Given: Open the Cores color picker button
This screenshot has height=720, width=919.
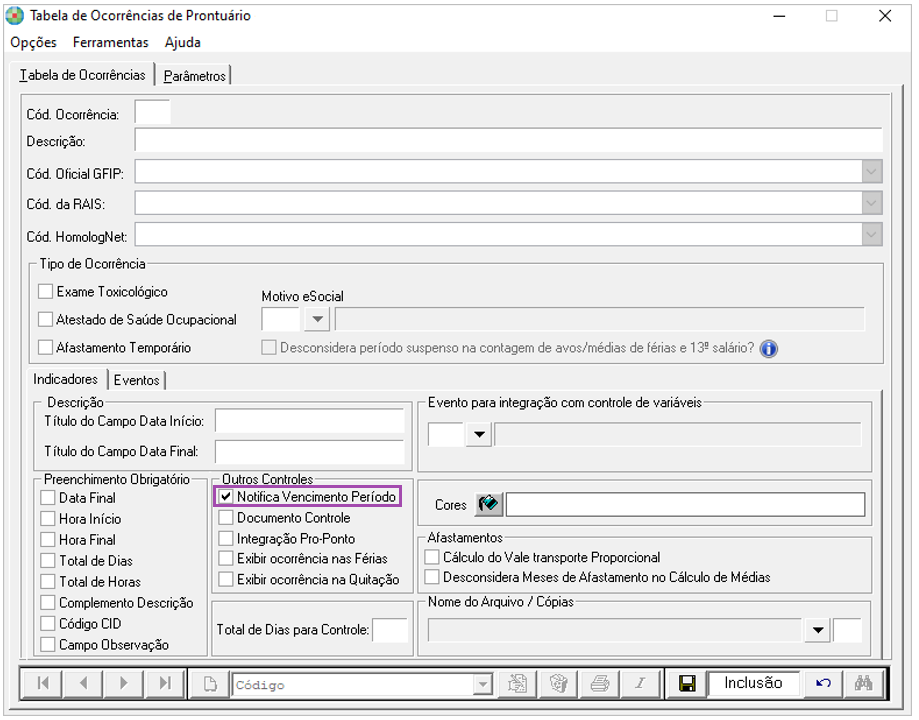Looking at the screenshot, I should pyautogui.click(x=488, y=504).
